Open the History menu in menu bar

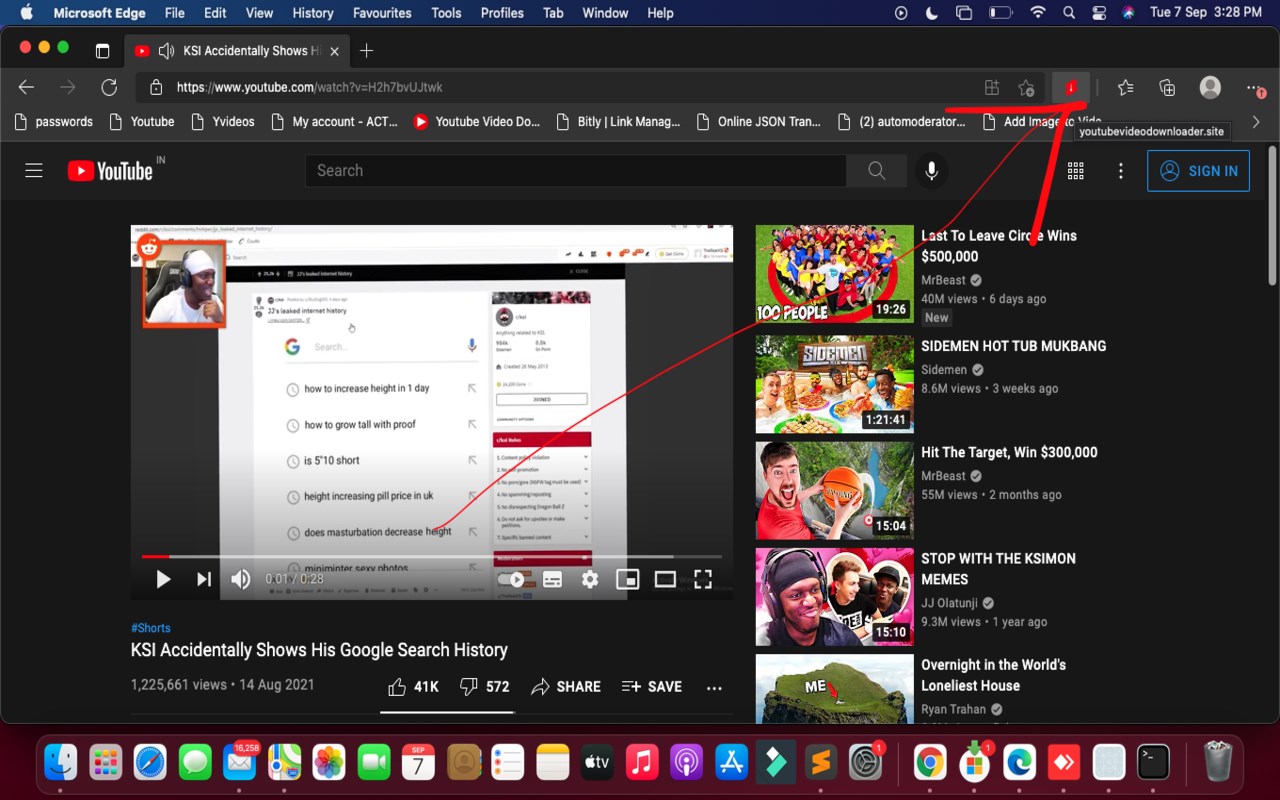click(x=312, y=13)
